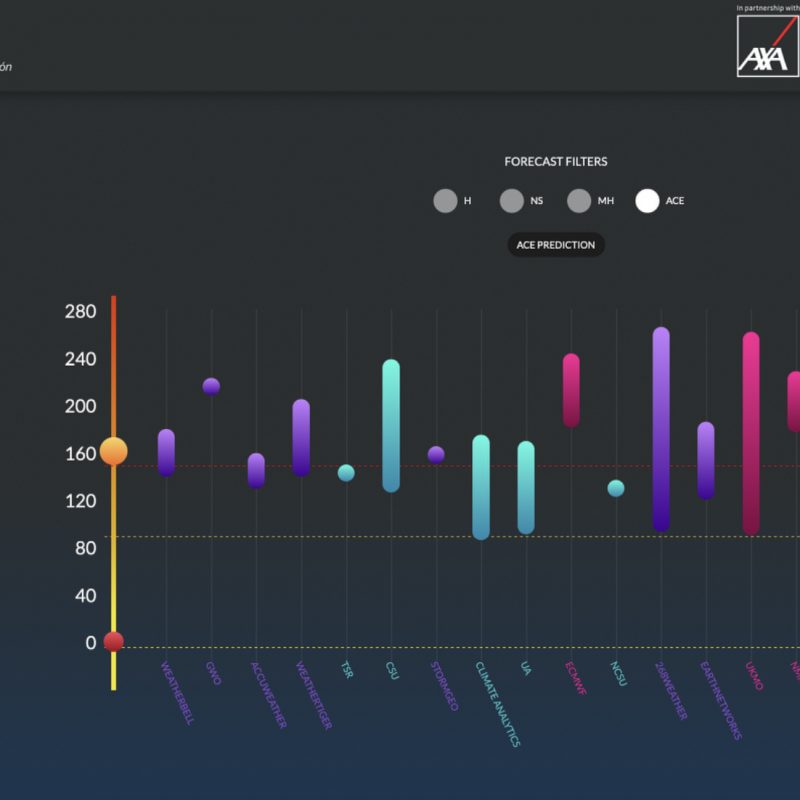
Task: Select the NS forecast filter
Action: coord(512,201)
